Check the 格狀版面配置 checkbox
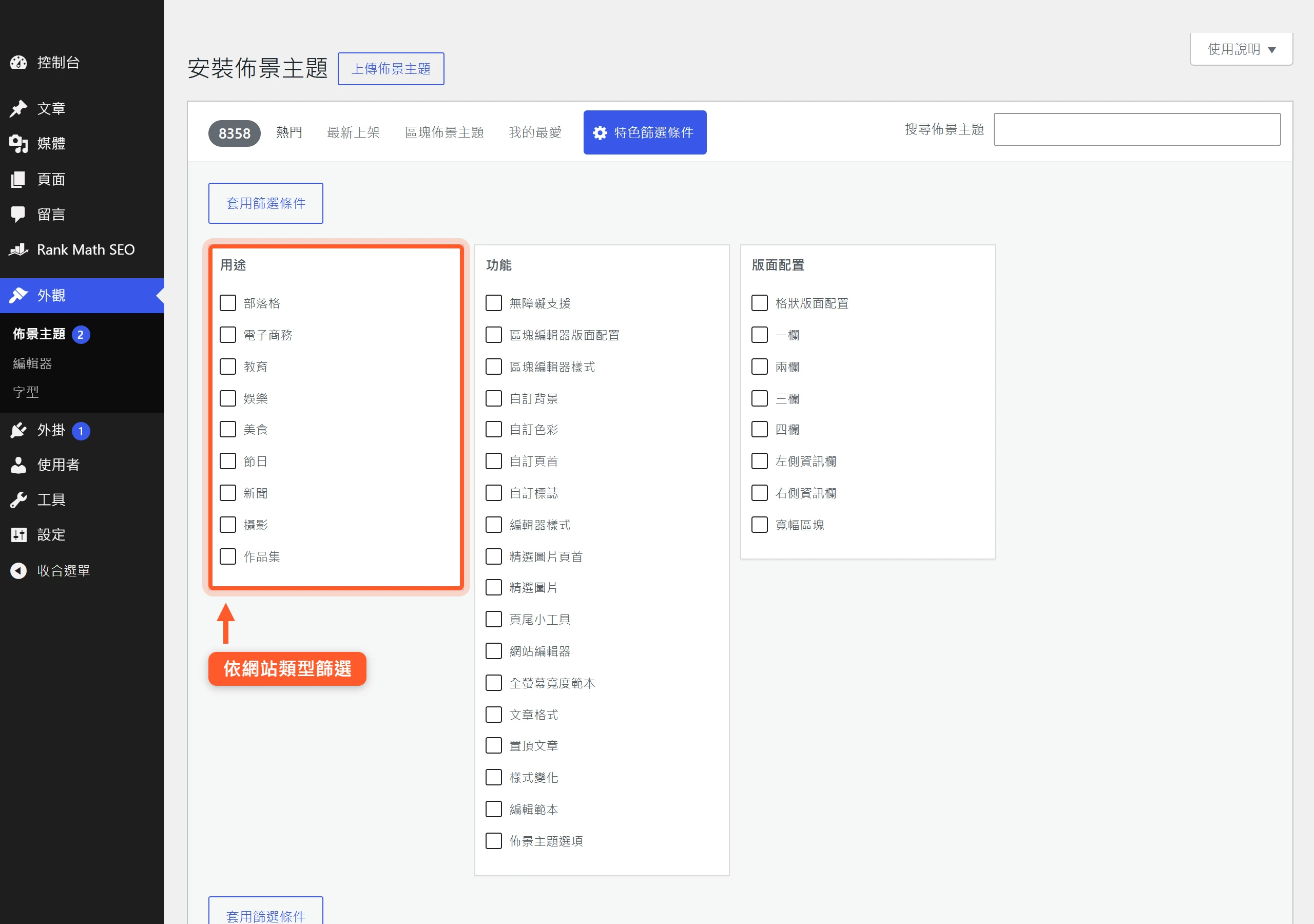The height and width of the screenshot is (924, 1314). (760, 303)
